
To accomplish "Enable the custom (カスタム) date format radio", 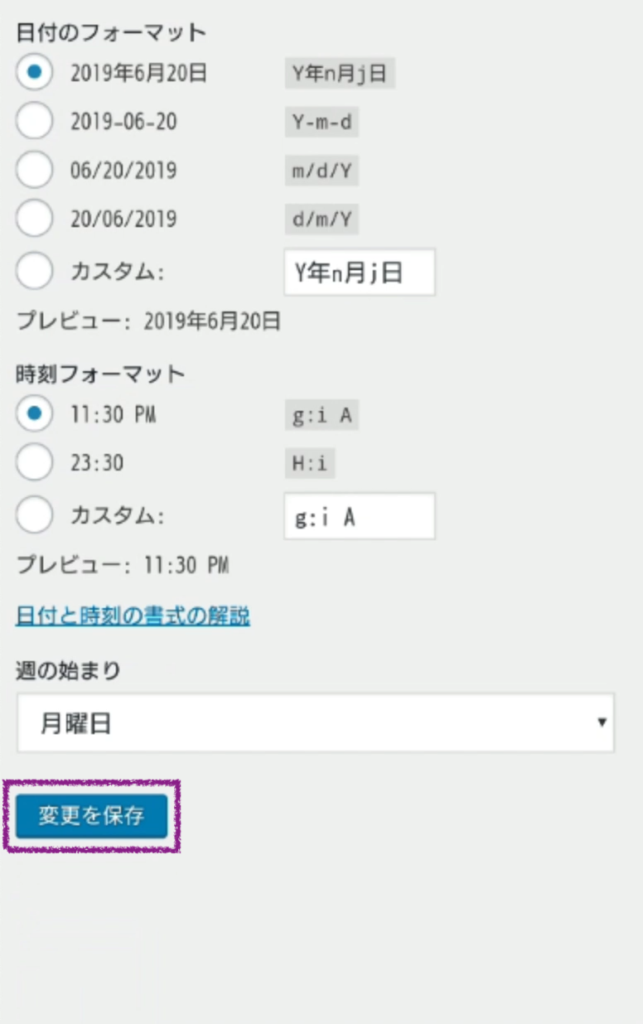I will (35, 271).
